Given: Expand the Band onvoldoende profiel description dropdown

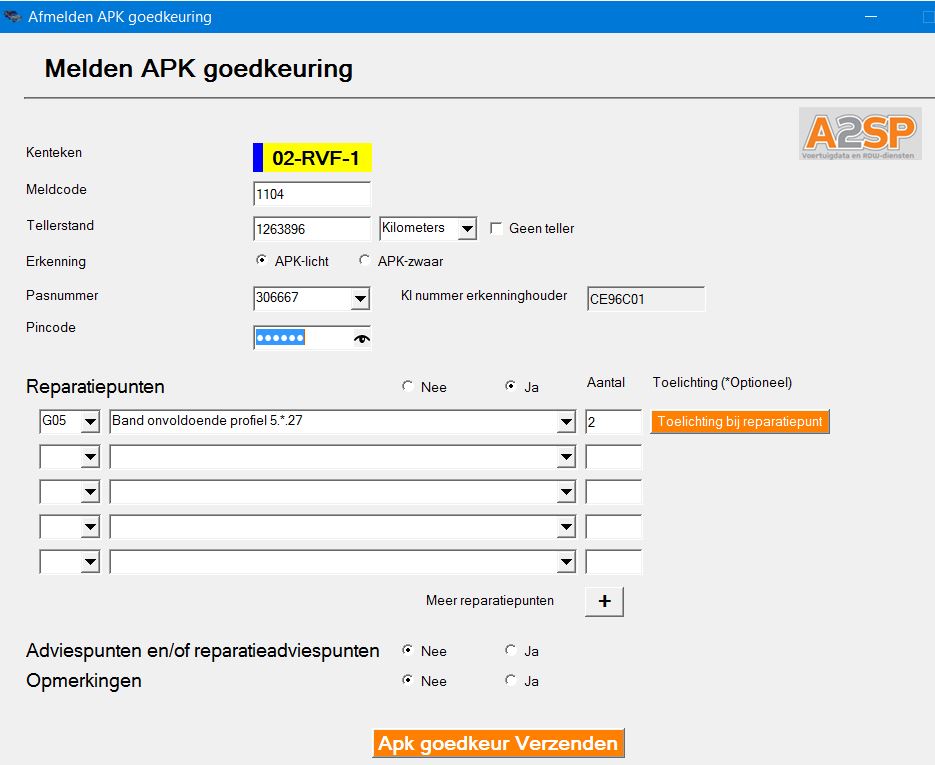Looking at the screenshot, I should [566, 422].
